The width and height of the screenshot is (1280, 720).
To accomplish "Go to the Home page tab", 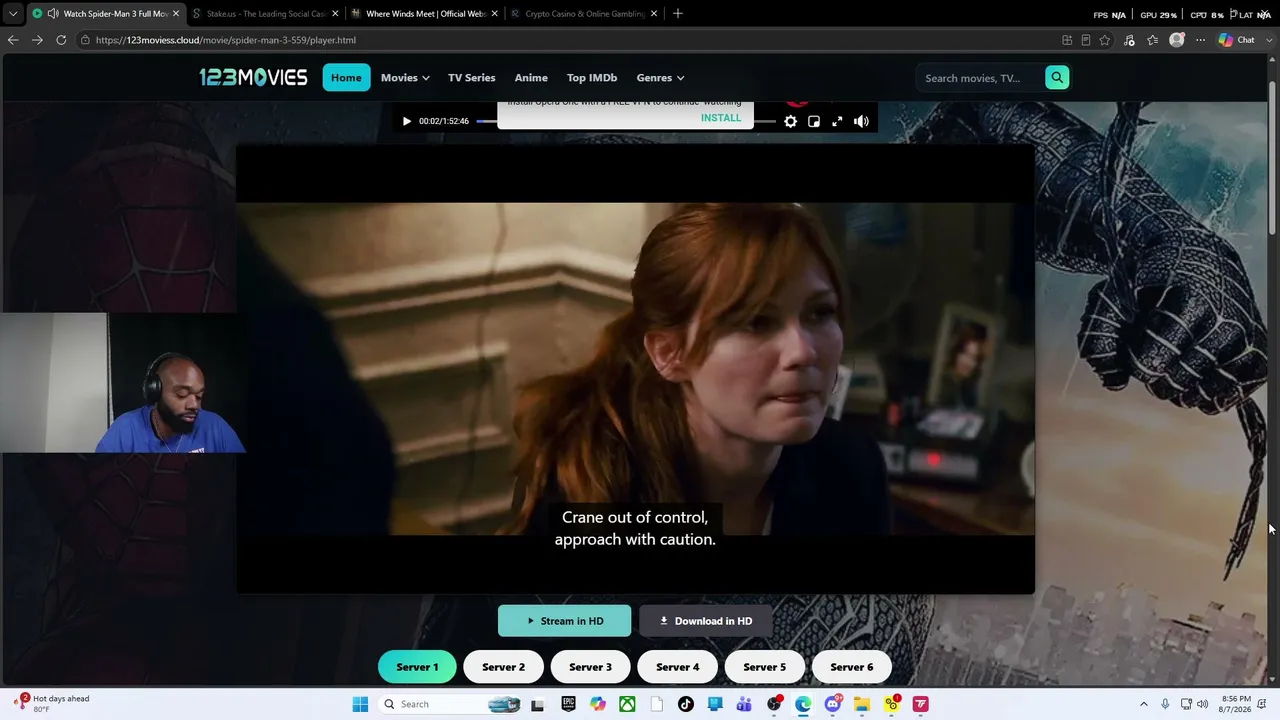I will [x=346, y=77].
